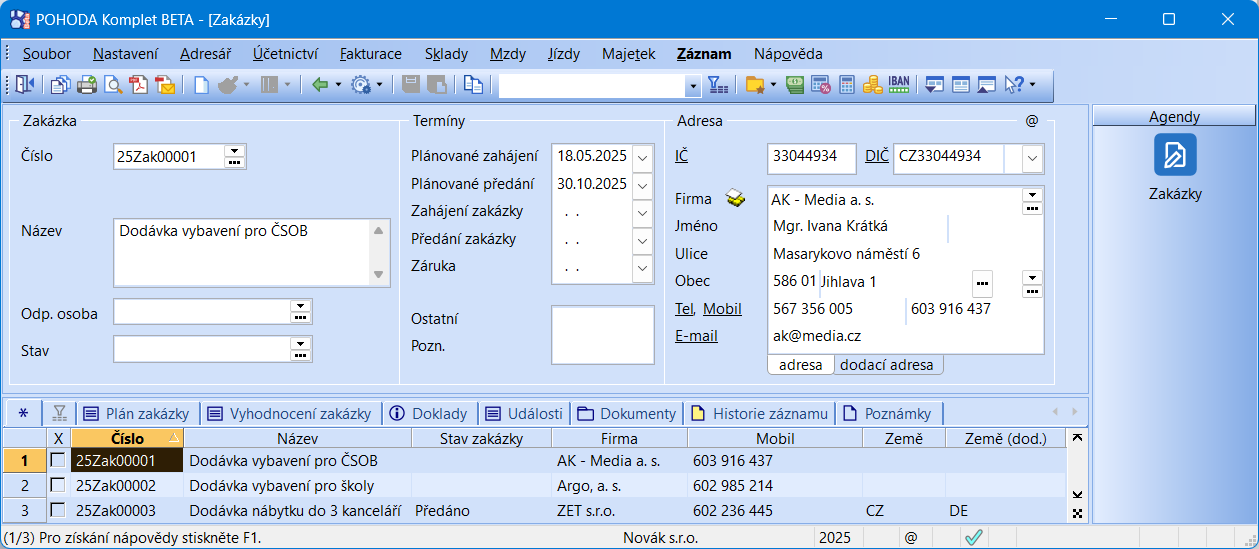Open print preview magnifier icon
Image resolution: width=1259 pixels, height=549 pixels.
point(113,85)
